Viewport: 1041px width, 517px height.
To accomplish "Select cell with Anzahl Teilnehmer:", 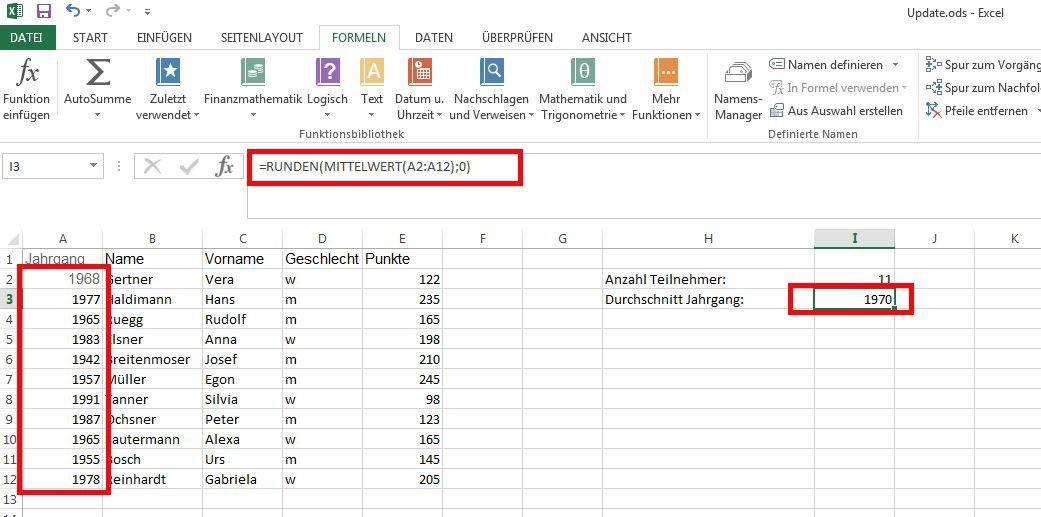I will tap(708, 280).
